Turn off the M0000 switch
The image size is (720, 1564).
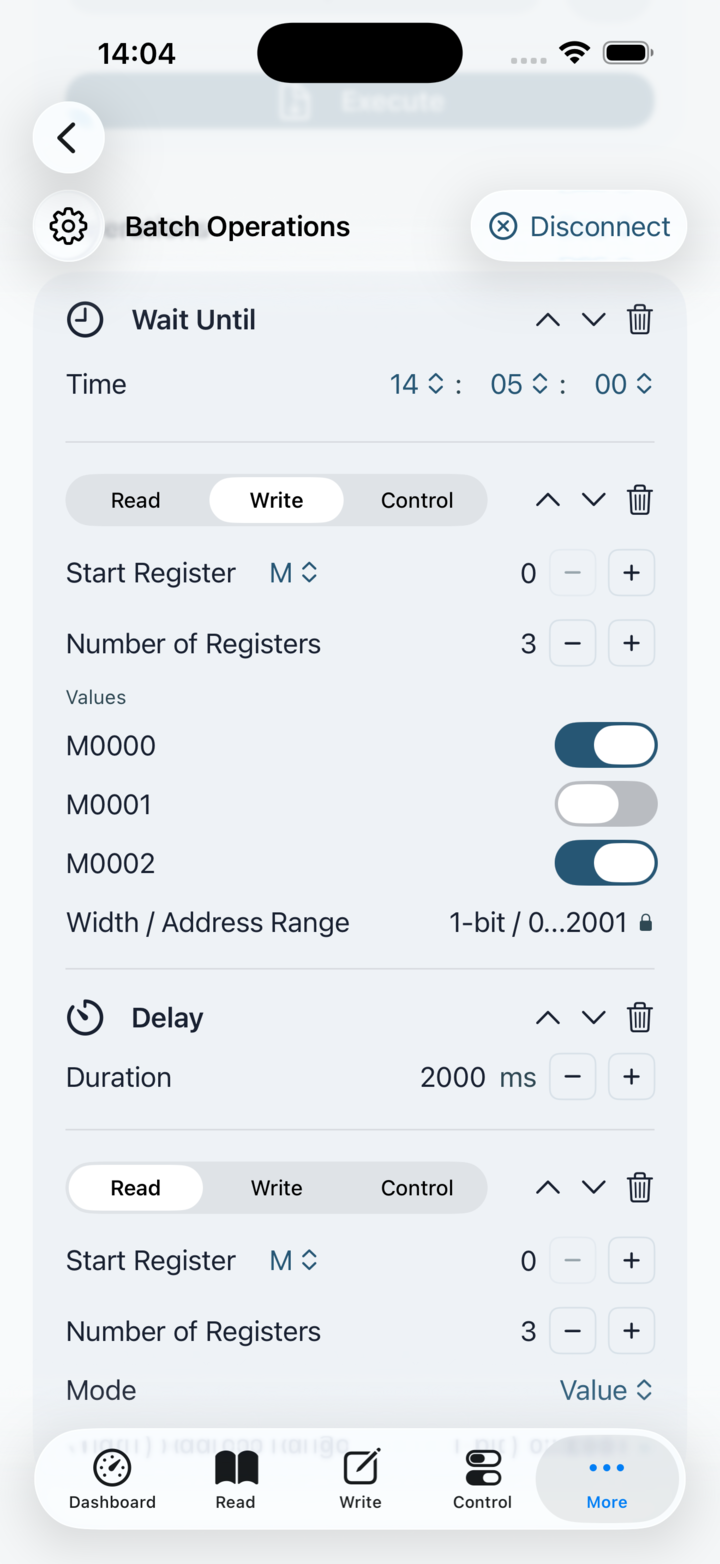pyautogui.click(x=606, y=746)
